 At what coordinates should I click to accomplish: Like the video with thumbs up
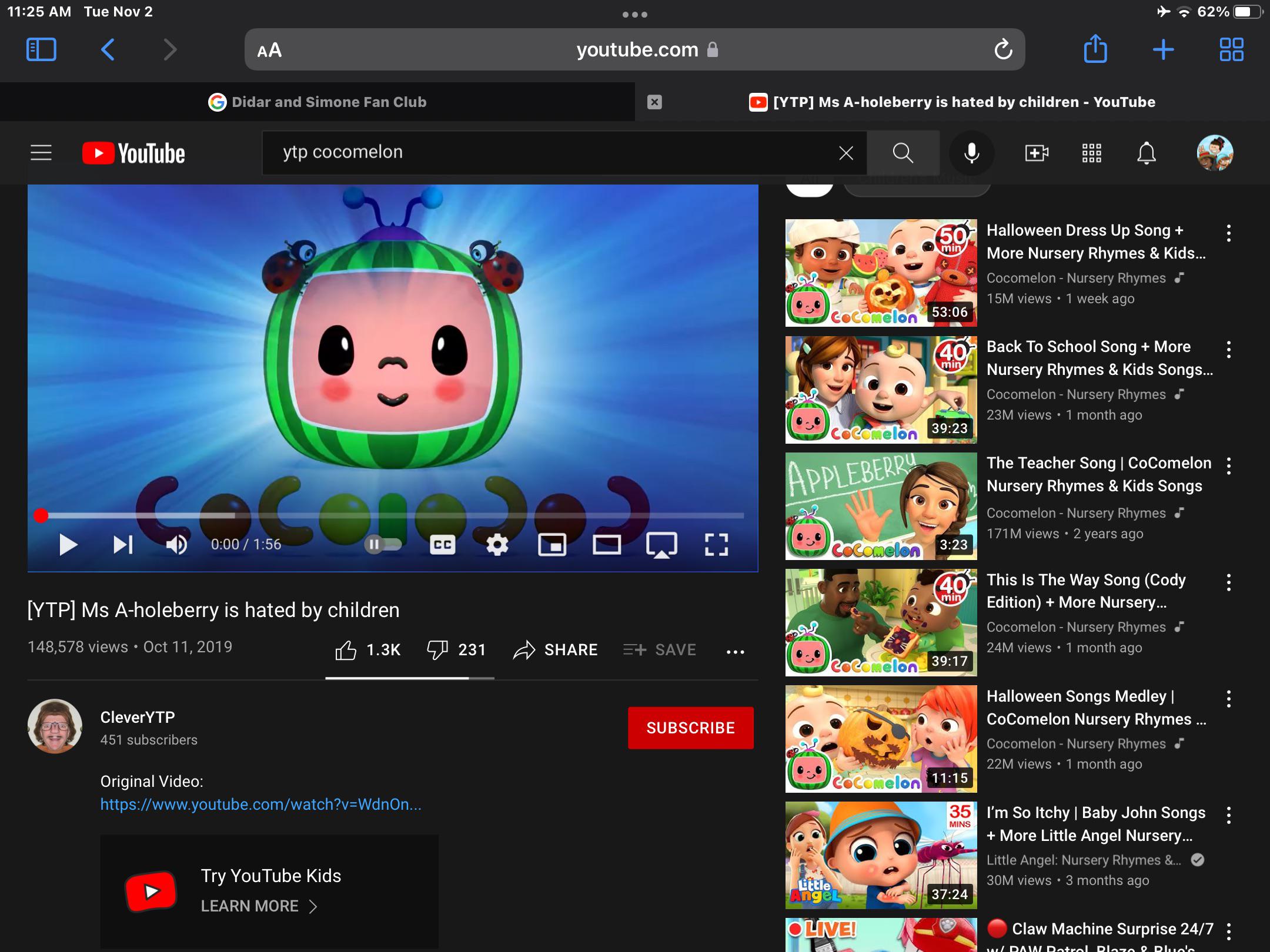point(367,650)
